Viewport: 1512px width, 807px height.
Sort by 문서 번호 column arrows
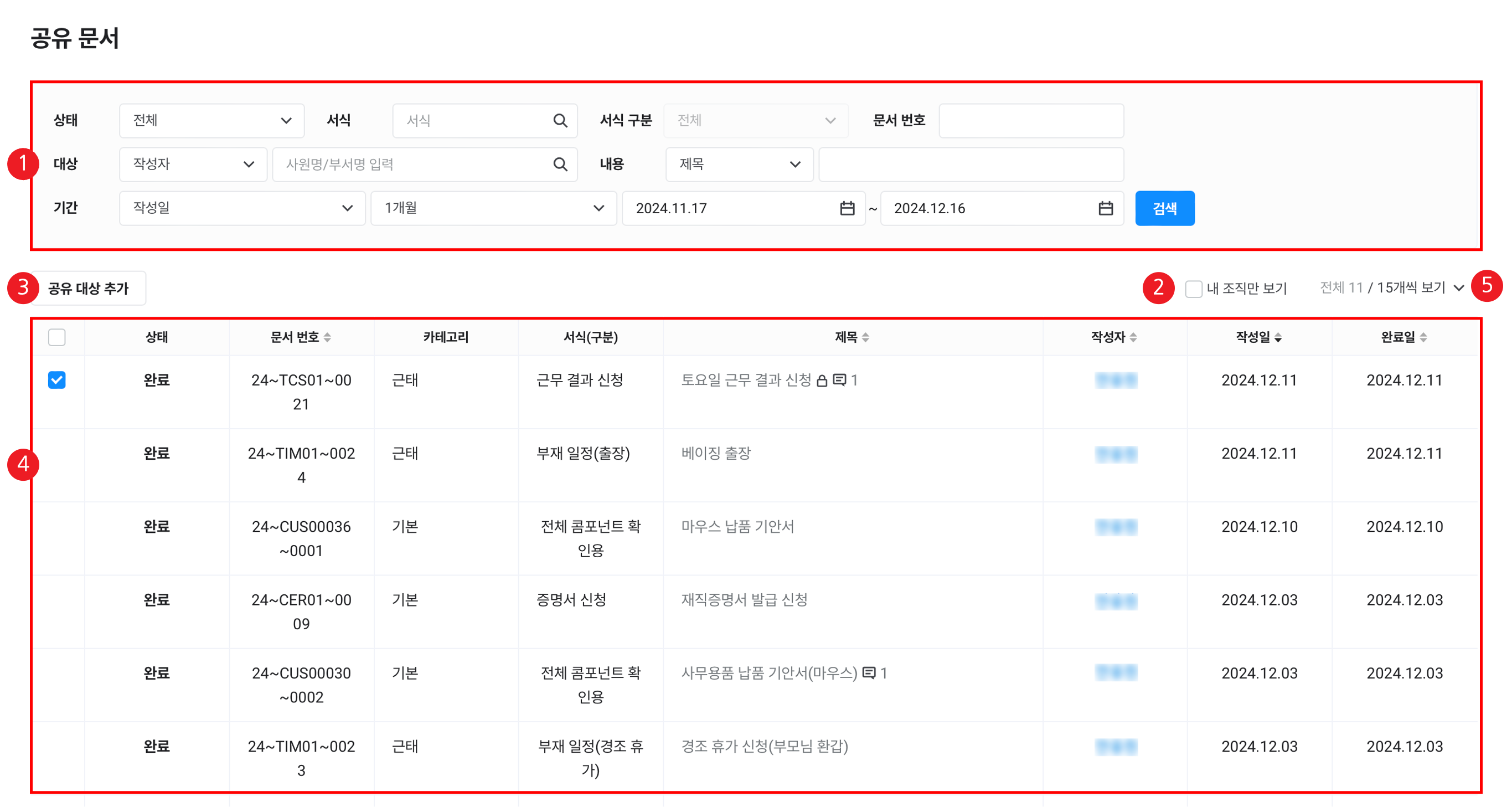point(328,337)
